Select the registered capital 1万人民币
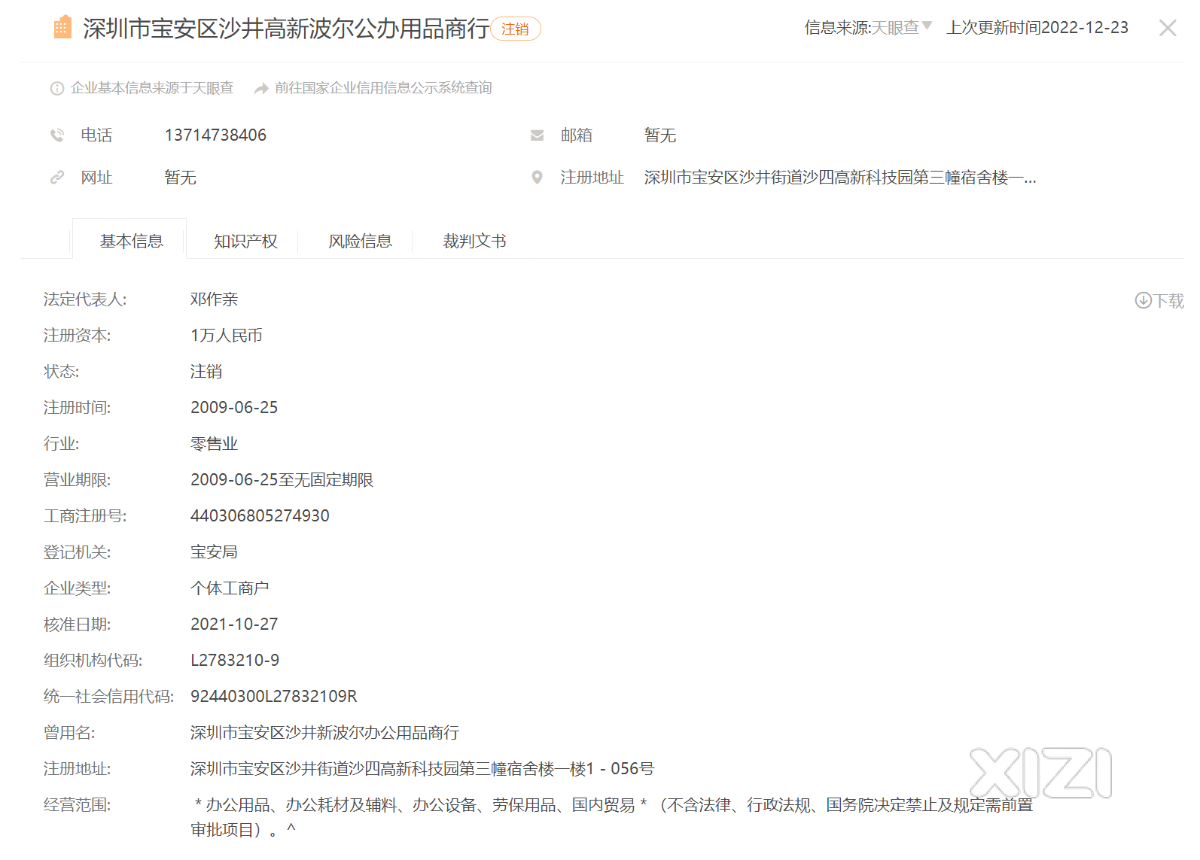This screenshot has height=860, width=1200. tap(226, 335)
